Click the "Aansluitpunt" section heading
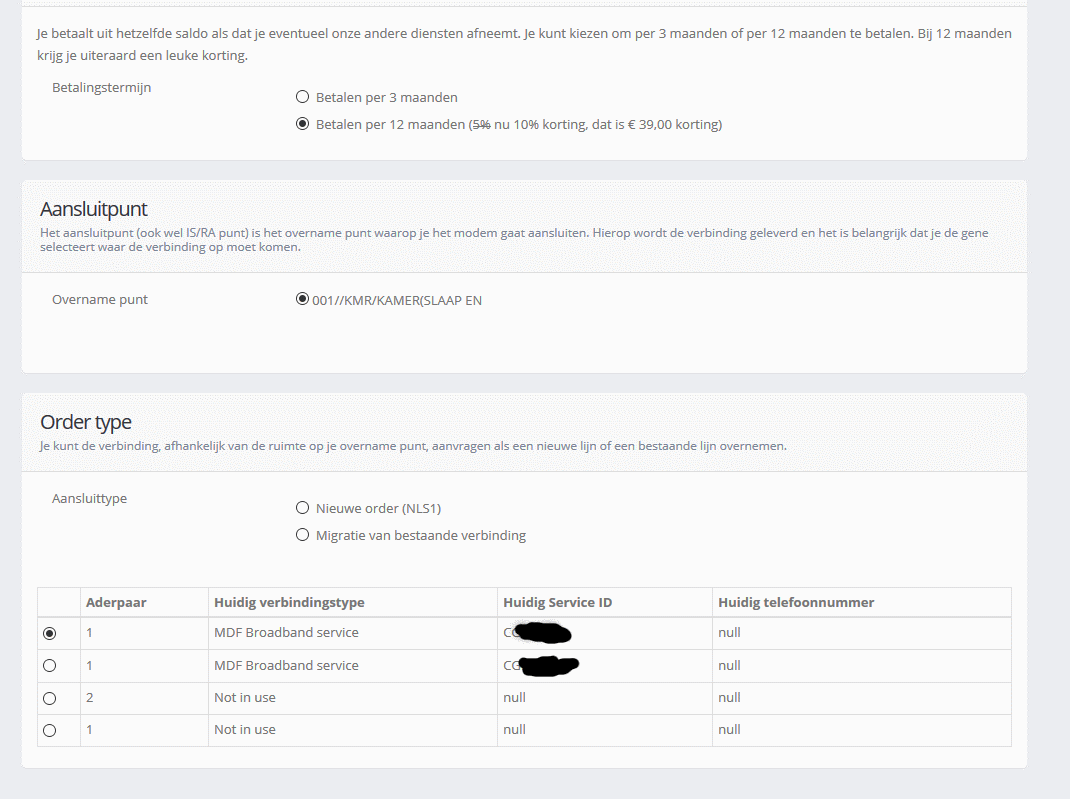Viewport: 1070px width, 799px height. (94, 209)
